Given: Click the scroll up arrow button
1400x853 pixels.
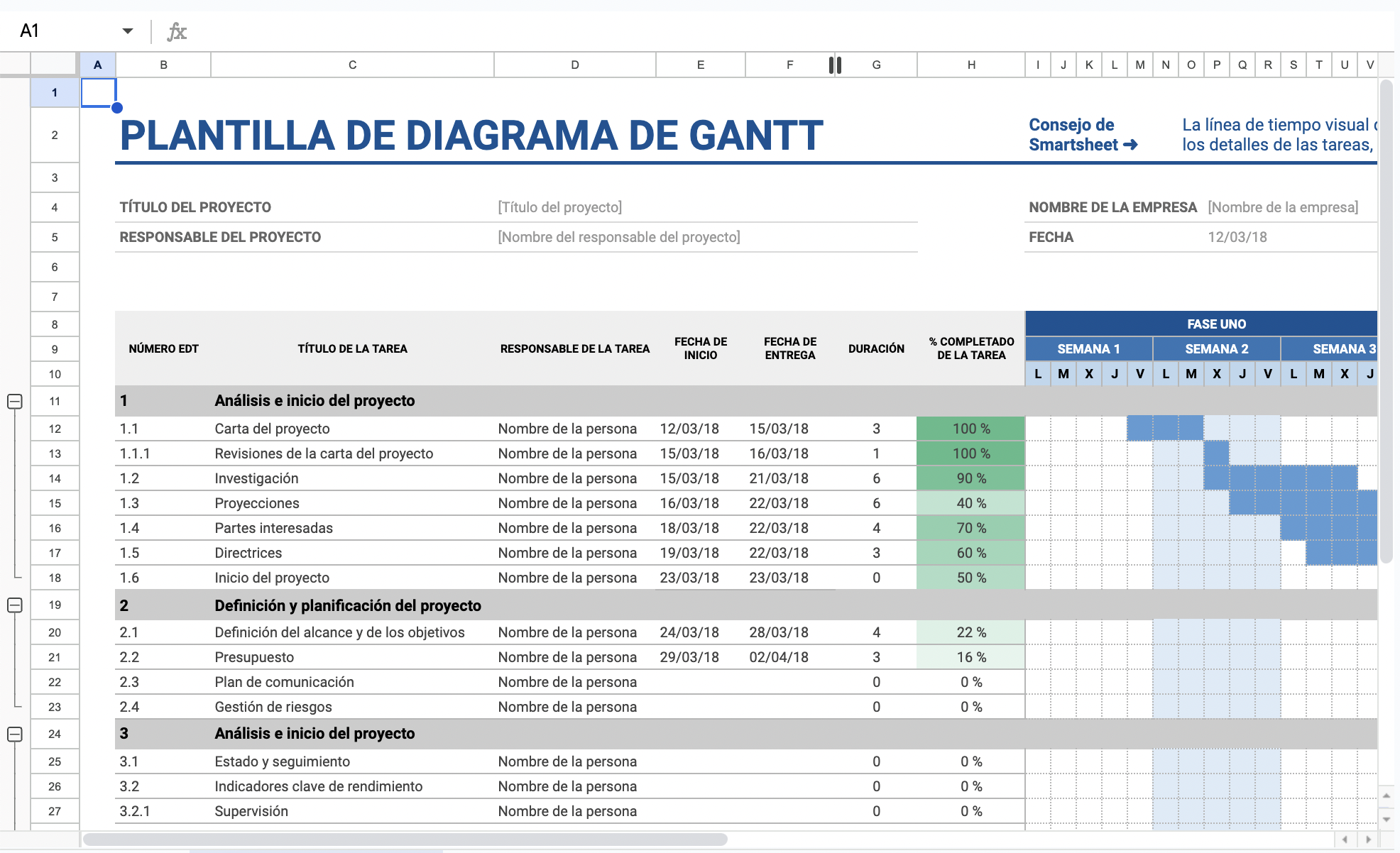Looking at the screenshot, I should 1387,796.
